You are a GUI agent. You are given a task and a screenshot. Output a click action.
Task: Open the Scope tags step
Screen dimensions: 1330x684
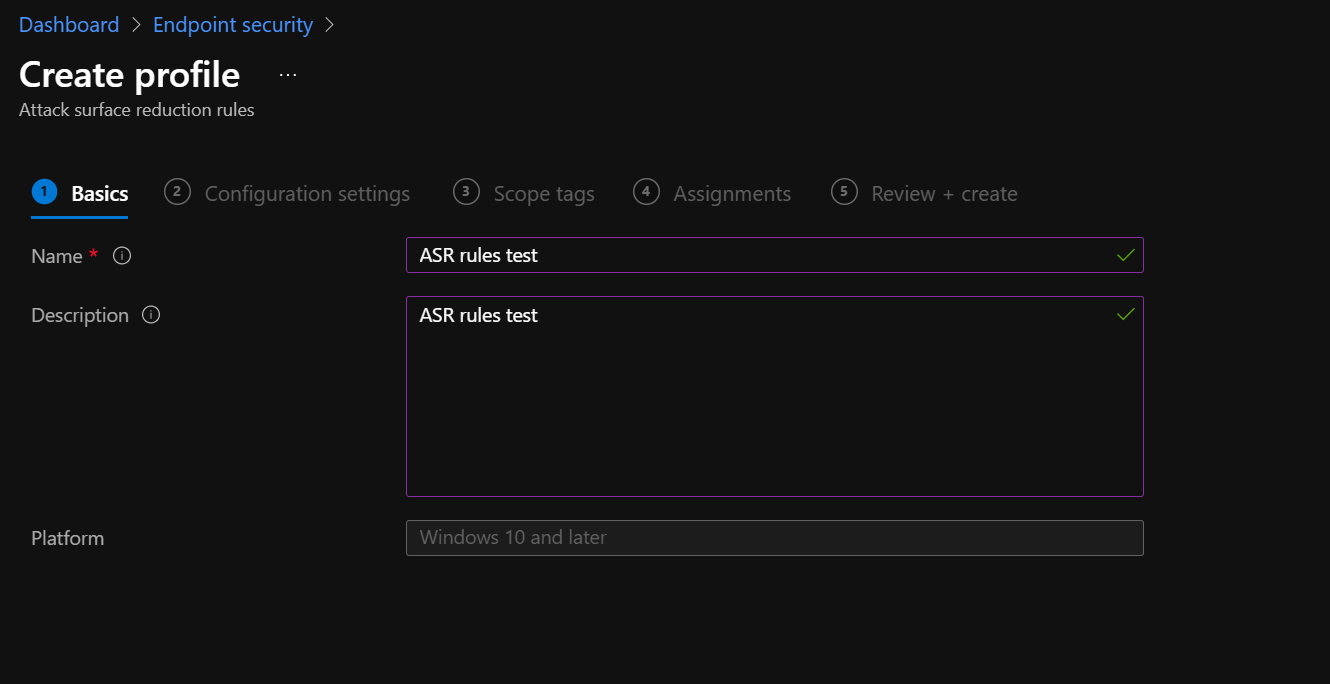pos(544,193)
